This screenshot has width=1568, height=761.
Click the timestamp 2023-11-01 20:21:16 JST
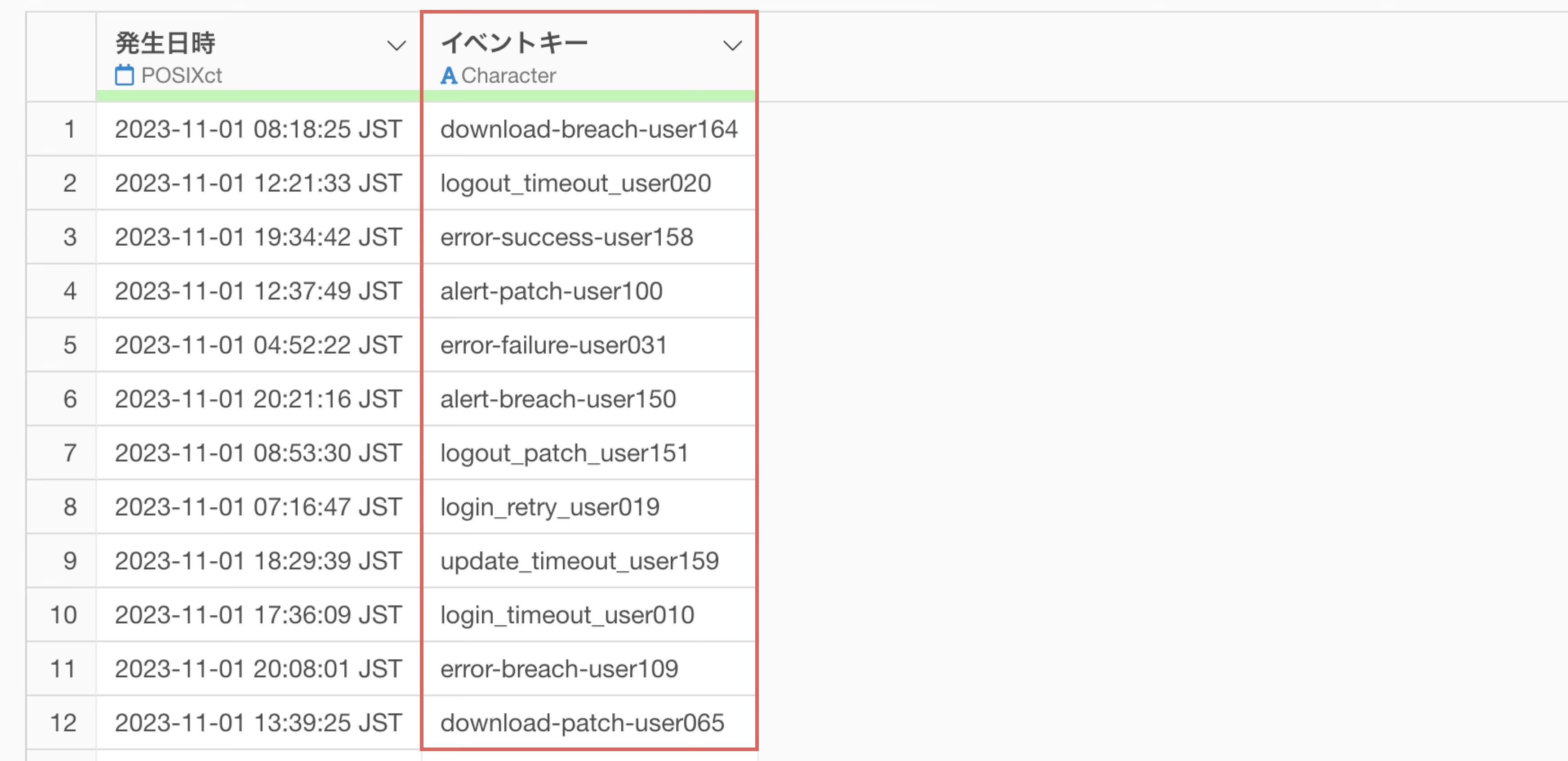(258, 399)
